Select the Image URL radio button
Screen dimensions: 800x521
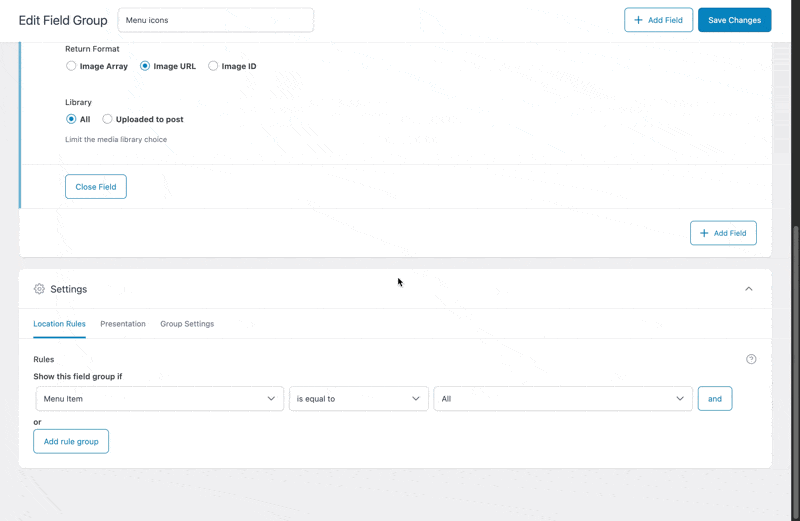click(x=145, y=66)
